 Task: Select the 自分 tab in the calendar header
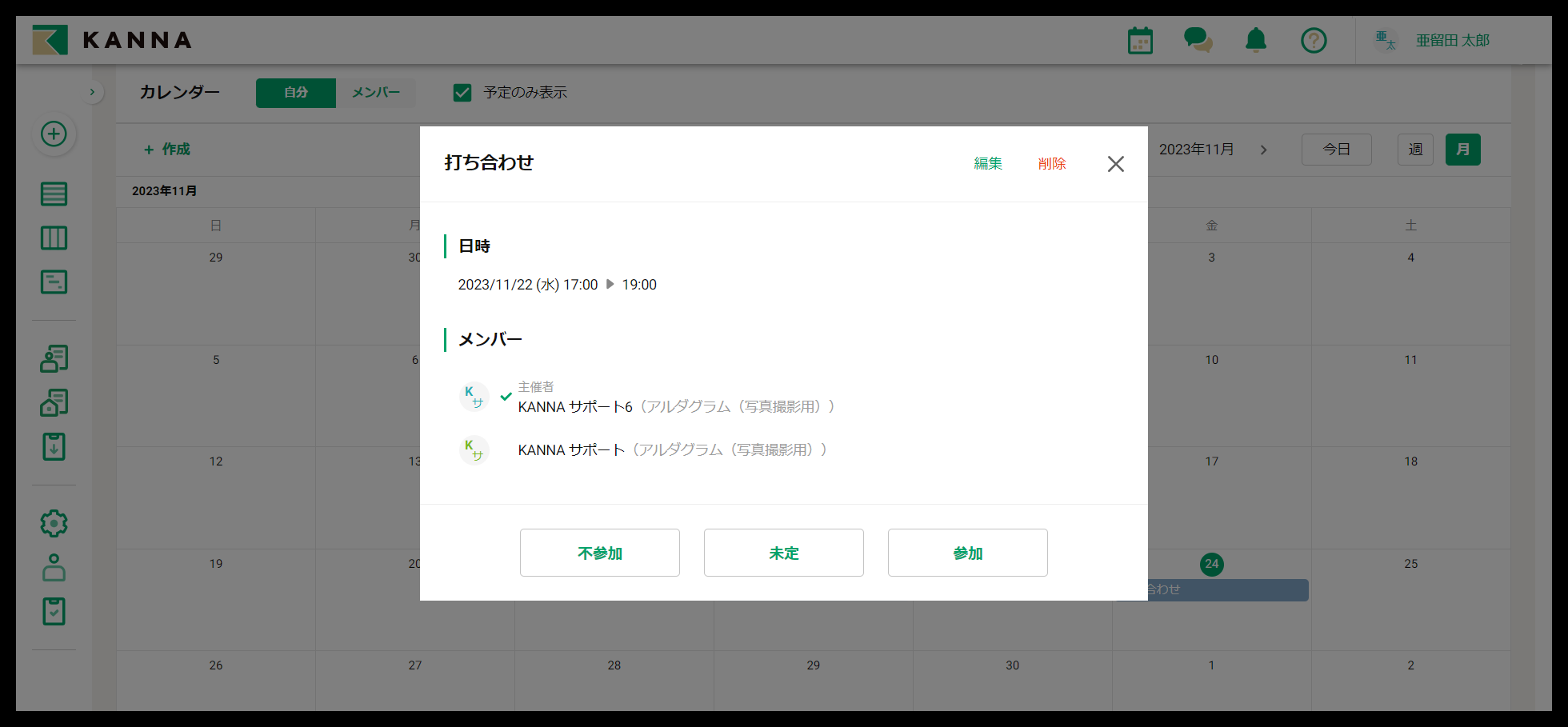[x=295, y=93]
